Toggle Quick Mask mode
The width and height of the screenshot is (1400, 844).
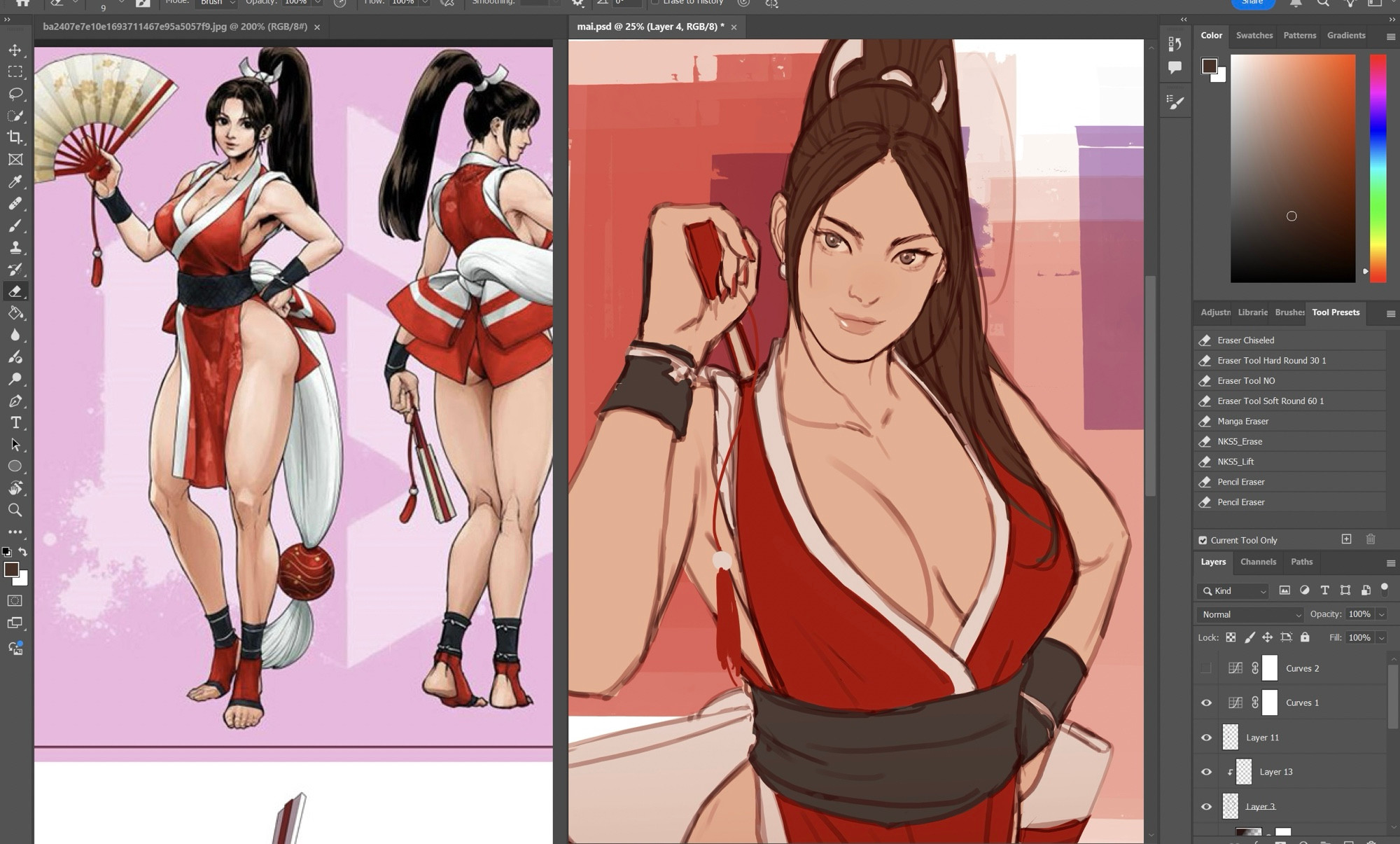[x=15, y=600]
